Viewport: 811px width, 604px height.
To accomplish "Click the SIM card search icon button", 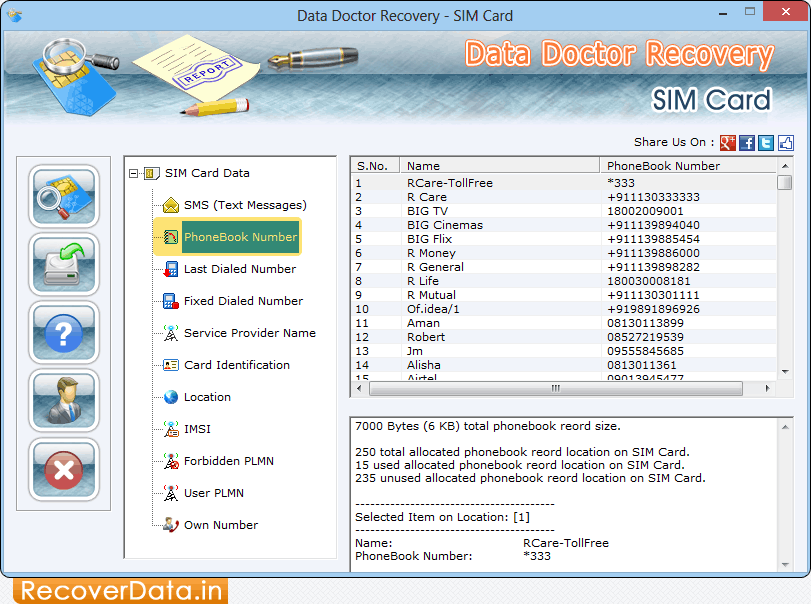I will click(x=64, y=196).
